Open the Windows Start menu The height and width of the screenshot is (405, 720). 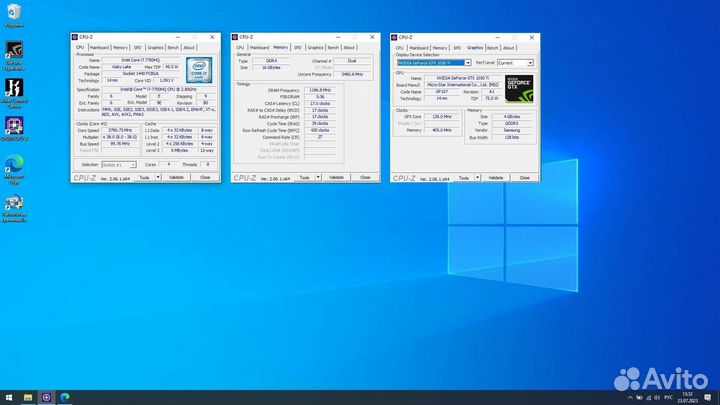pyautogui.click(x=9, y=397)
